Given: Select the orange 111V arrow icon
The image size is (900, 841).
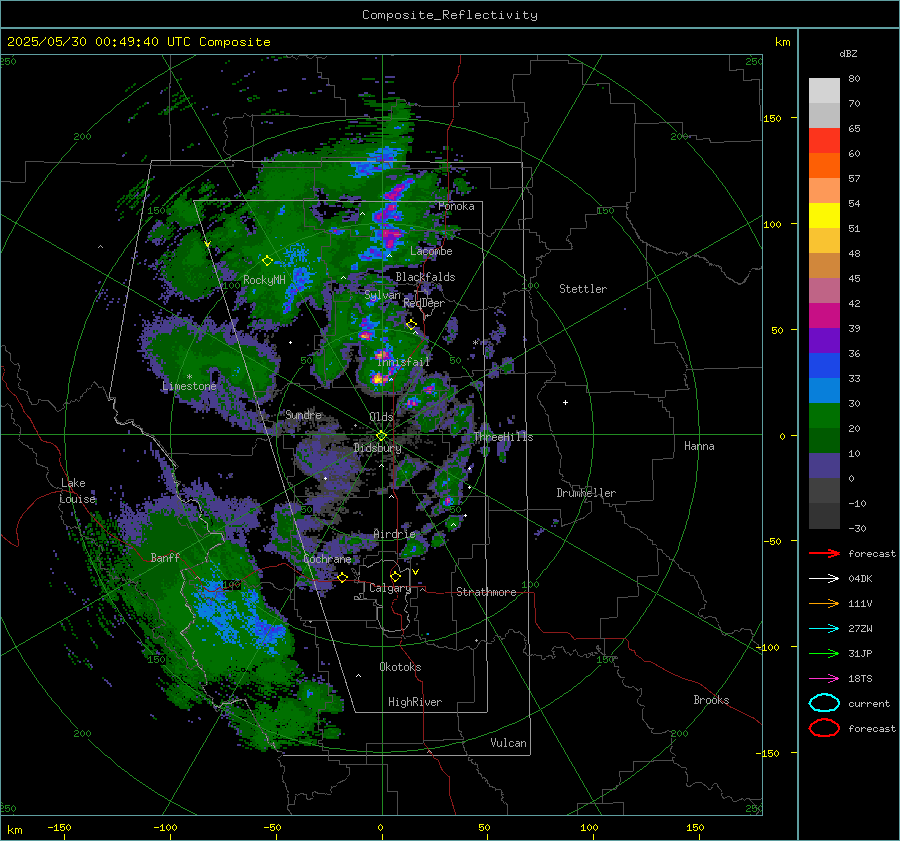Looking at the screenshot, I should coord(824,603).
